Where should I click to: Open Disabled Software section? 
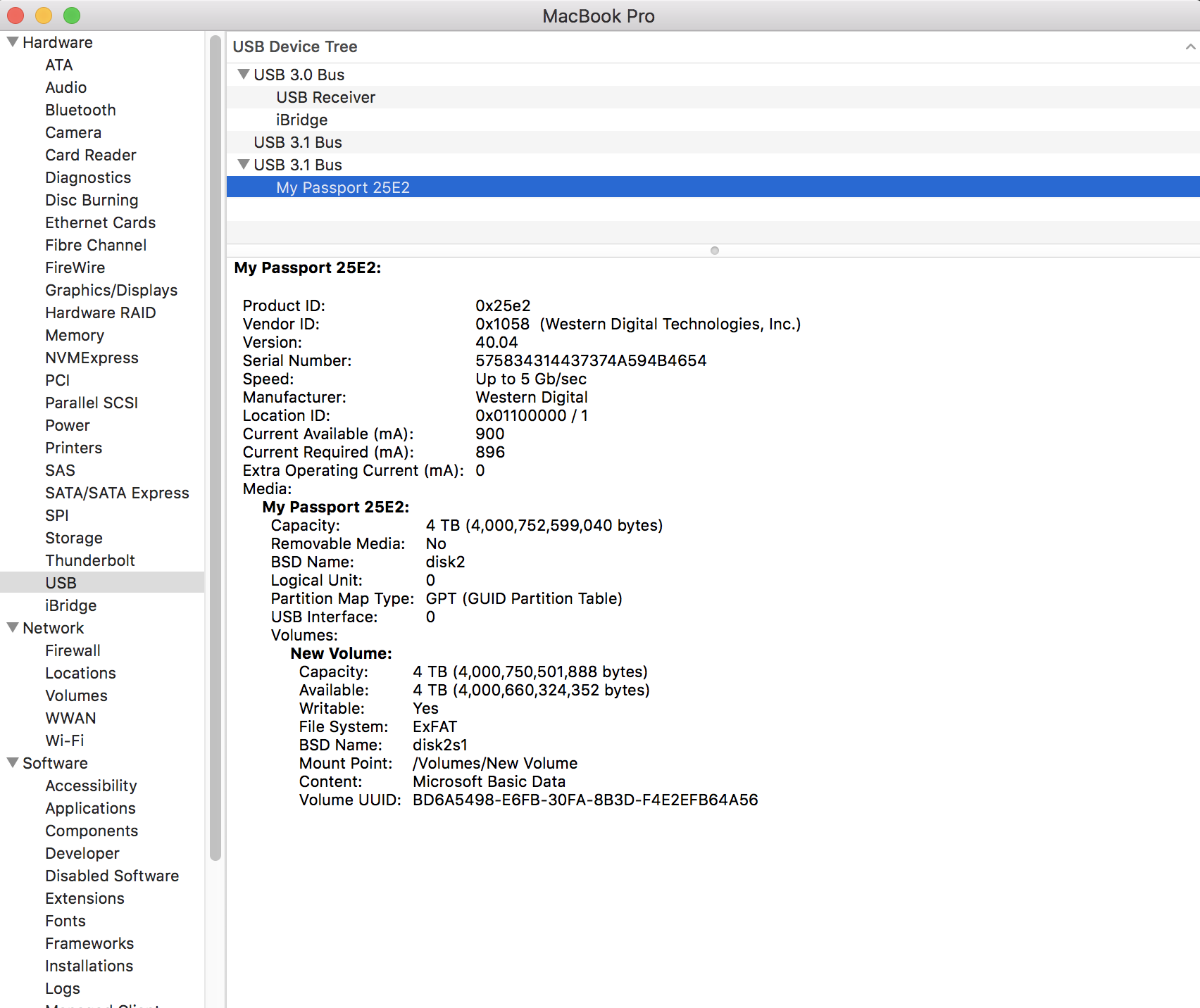(112, 876)
